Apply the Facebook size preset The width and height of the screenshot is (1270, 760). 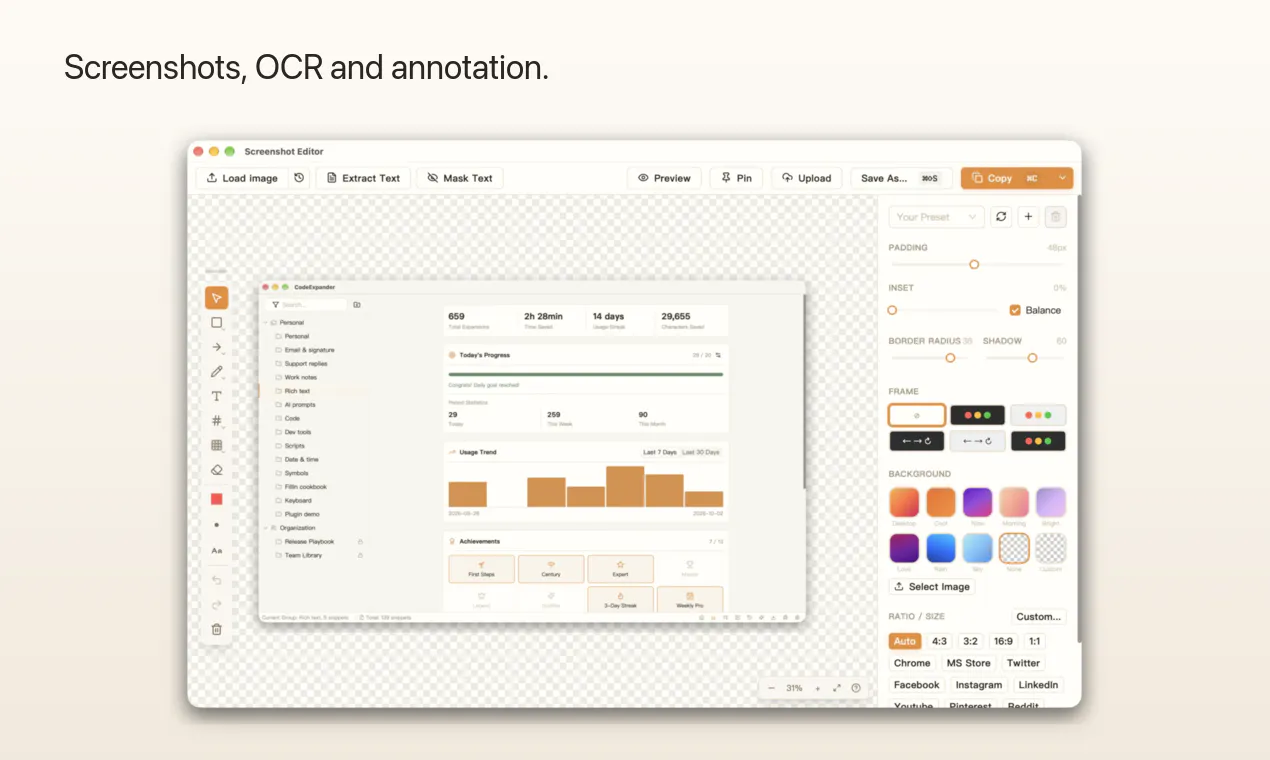[x=917, y=685]
